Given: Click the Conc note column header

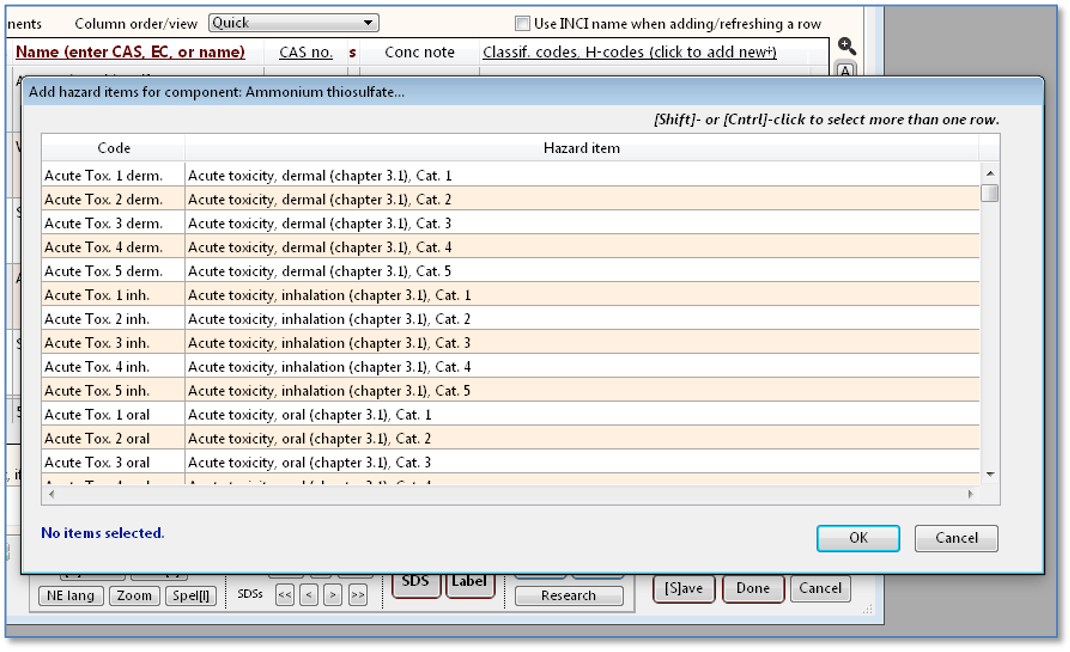Looking at the screenshot, I should [419, 52].
